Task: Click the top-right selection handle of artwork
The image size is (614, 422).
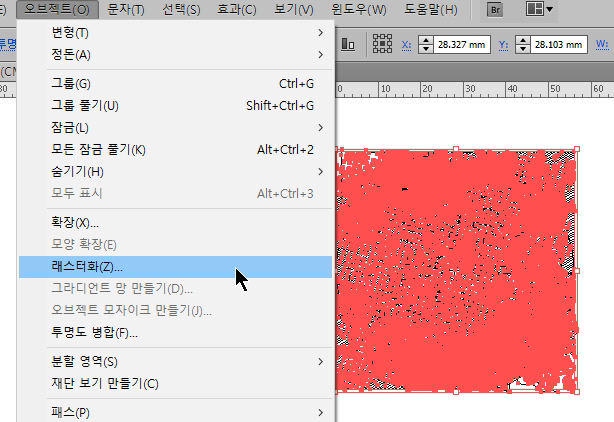Action: [577, 149]
